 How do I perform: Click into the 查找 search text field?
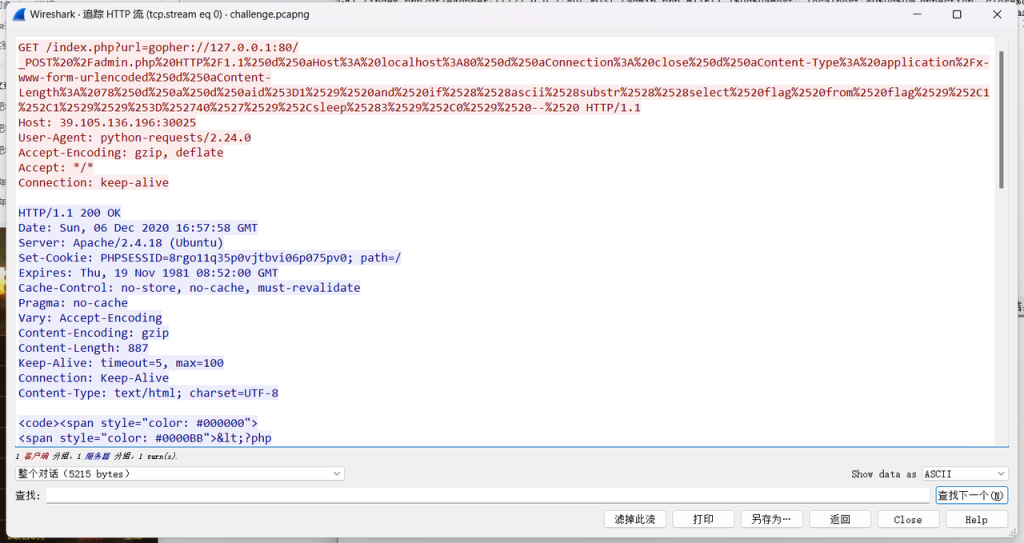488,496
